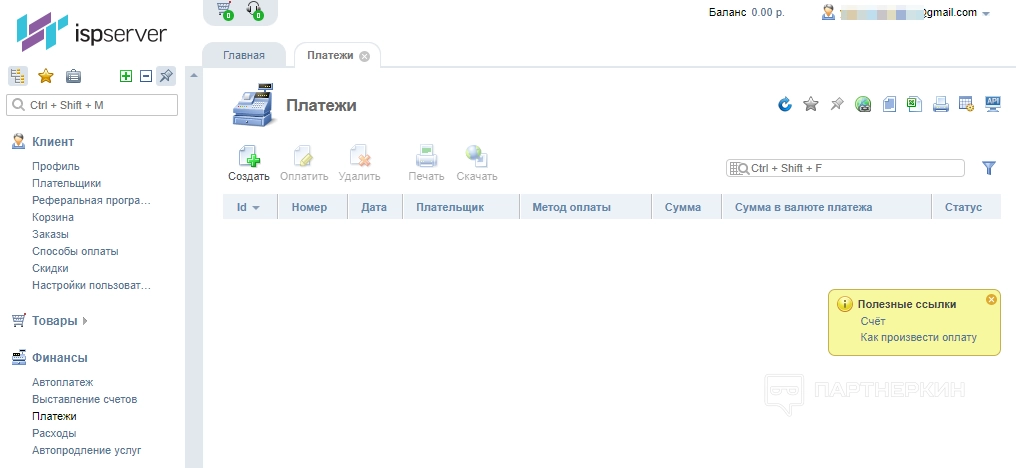Open Настройки пользователя menu item
Viewport: 1016px width, 468px height.
(91, 285)
